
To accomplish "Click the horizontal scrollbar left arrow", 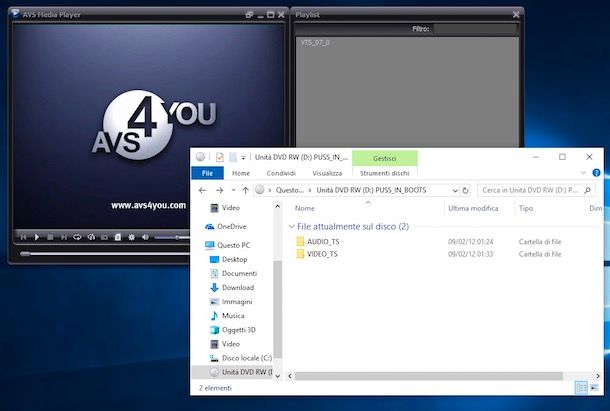I will click(290, 376).
